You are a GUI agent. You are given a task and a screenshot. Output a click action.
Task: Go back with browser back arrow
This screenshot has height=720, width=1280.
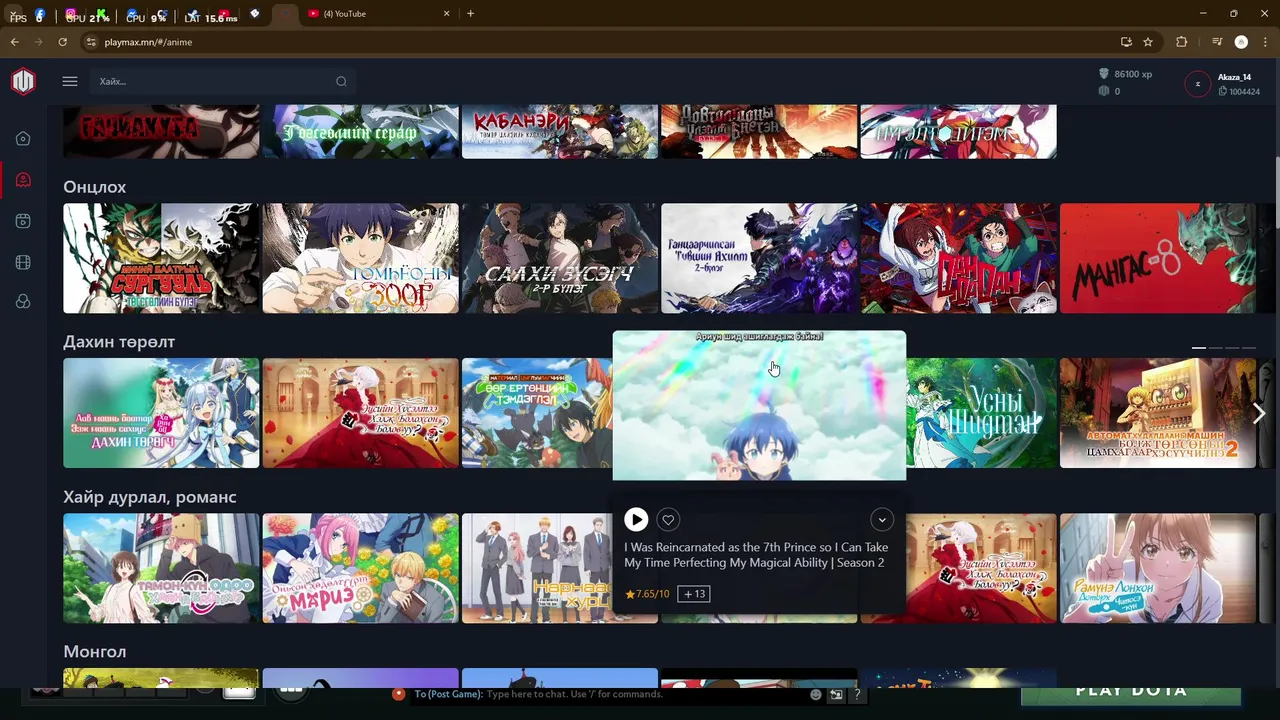pos(14,42)
